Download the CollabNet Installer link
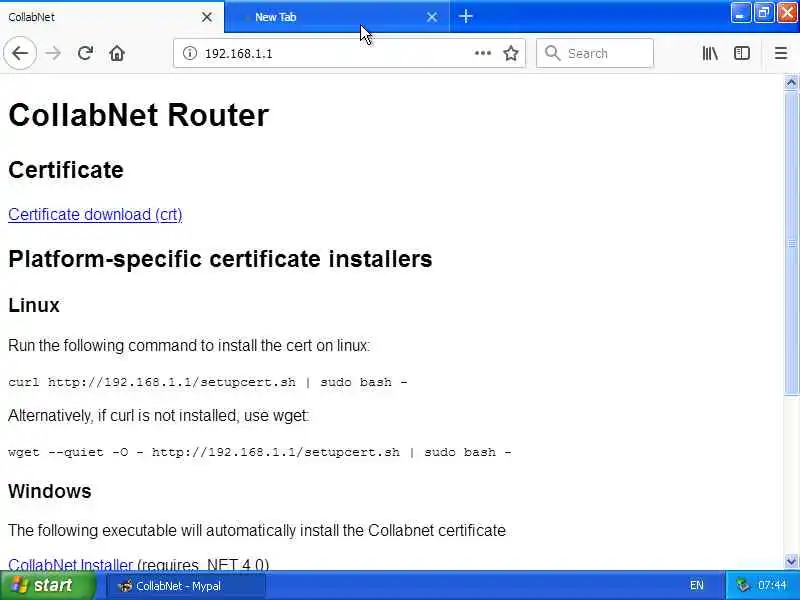 click(70, 564)
